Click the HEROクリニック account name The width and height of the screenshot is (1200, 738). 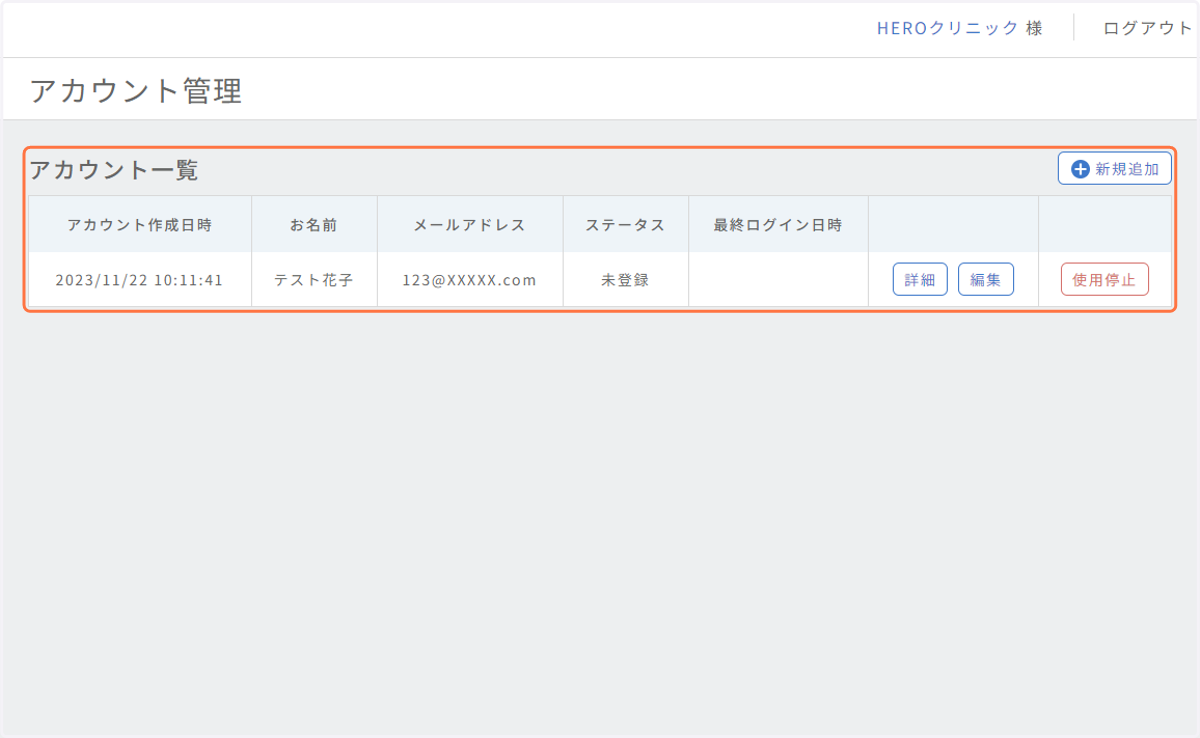pos(947,28)
